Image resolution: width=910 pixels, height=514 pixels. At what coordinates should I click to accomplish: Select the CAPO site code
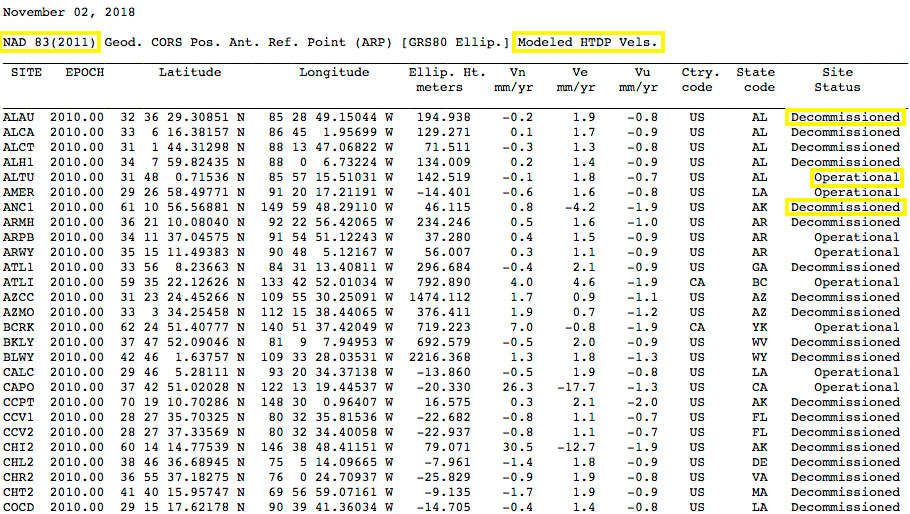[x=19, y=387]
